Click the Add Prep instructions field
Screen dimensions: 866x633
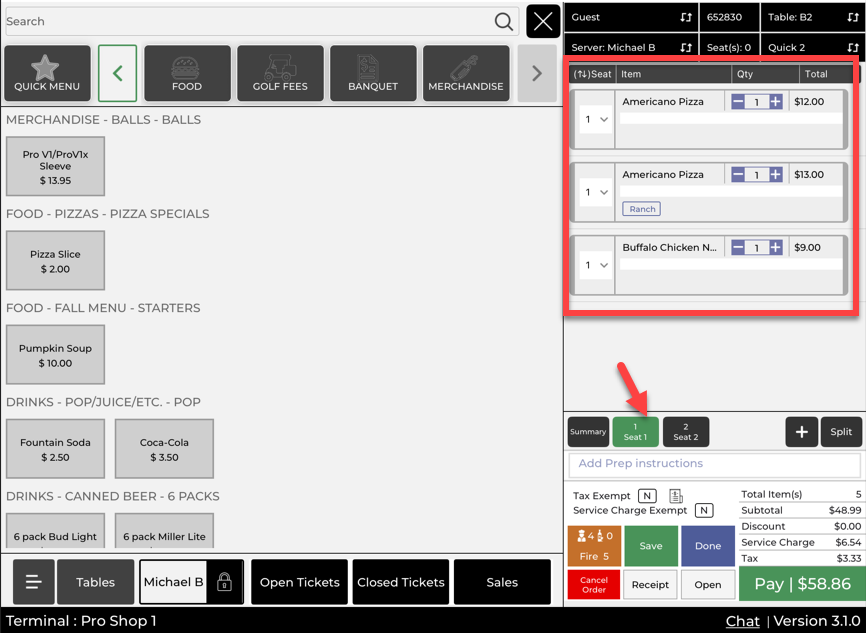(714, 464)
